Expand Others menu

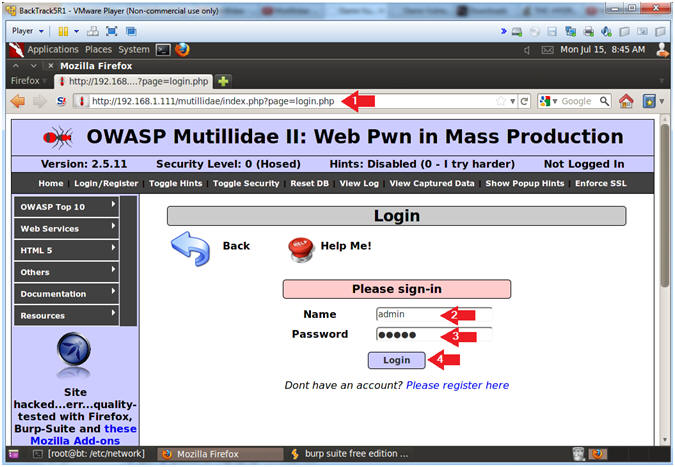66,272
